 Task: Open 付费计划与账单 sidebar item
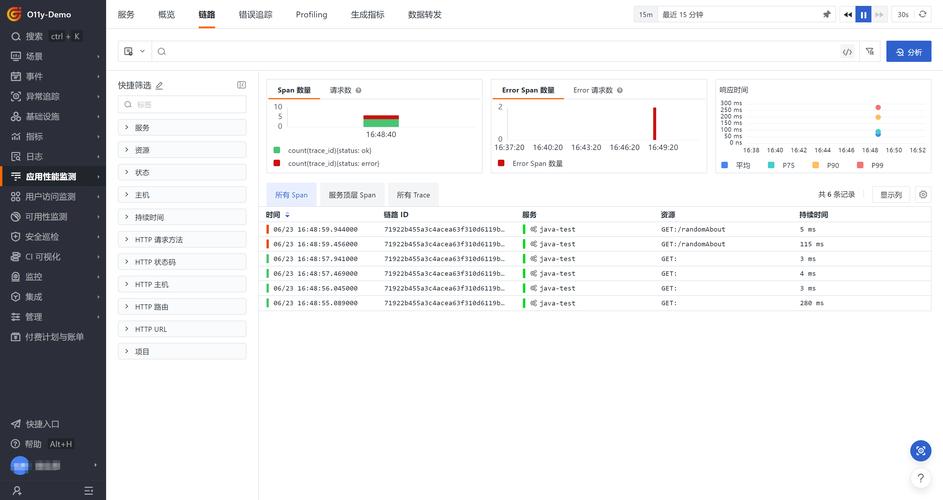53,337
